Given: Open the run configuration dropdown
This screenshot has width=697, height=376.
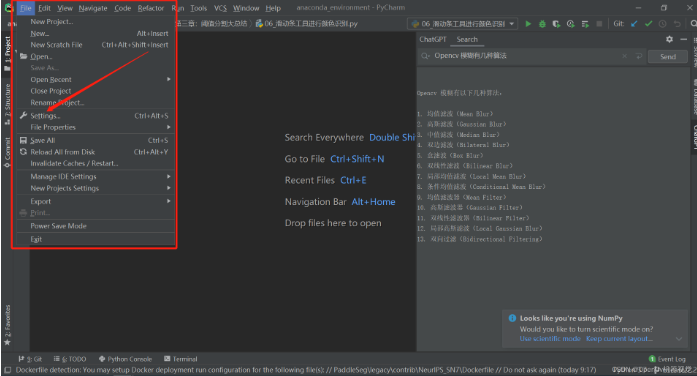Looking at the screenshot, I should pos(462,24).
